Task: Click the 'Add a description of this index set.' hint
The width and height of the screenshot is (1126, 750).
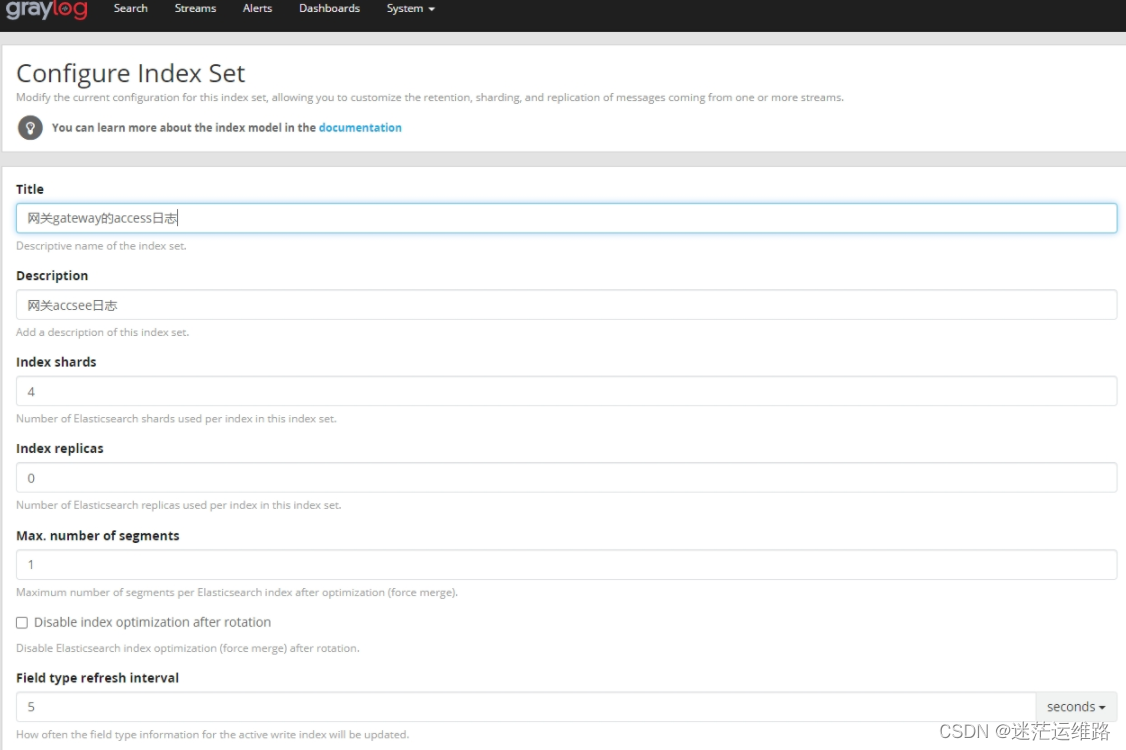Action: (103, 332)
